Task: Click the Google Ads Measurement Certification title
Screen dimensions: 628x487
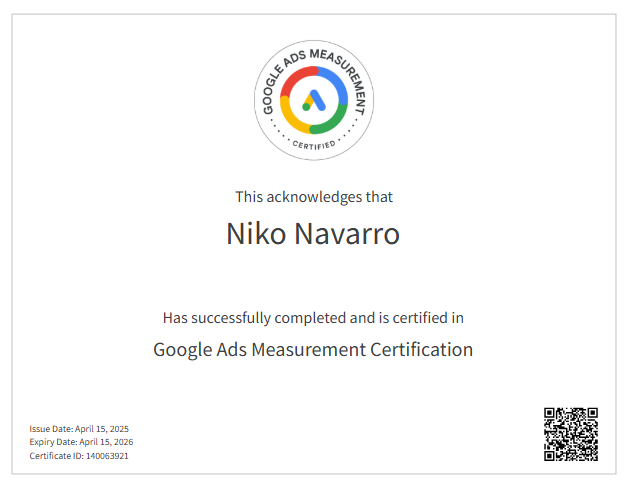Action: [x=313, y=350]
